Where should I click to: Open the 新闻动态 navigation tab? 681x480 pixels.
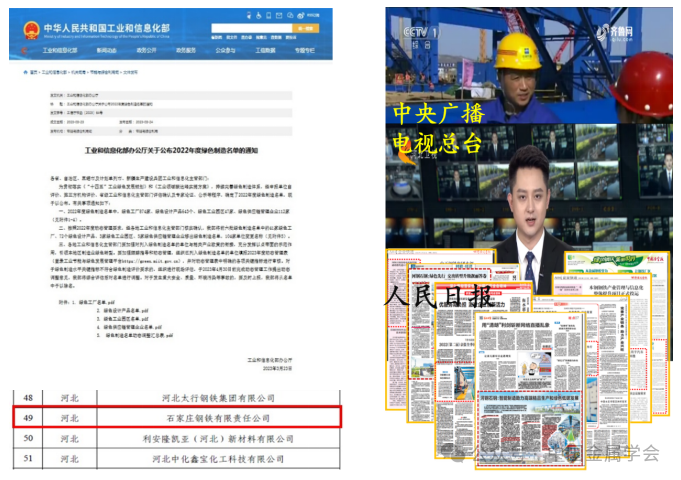(106, 50)
